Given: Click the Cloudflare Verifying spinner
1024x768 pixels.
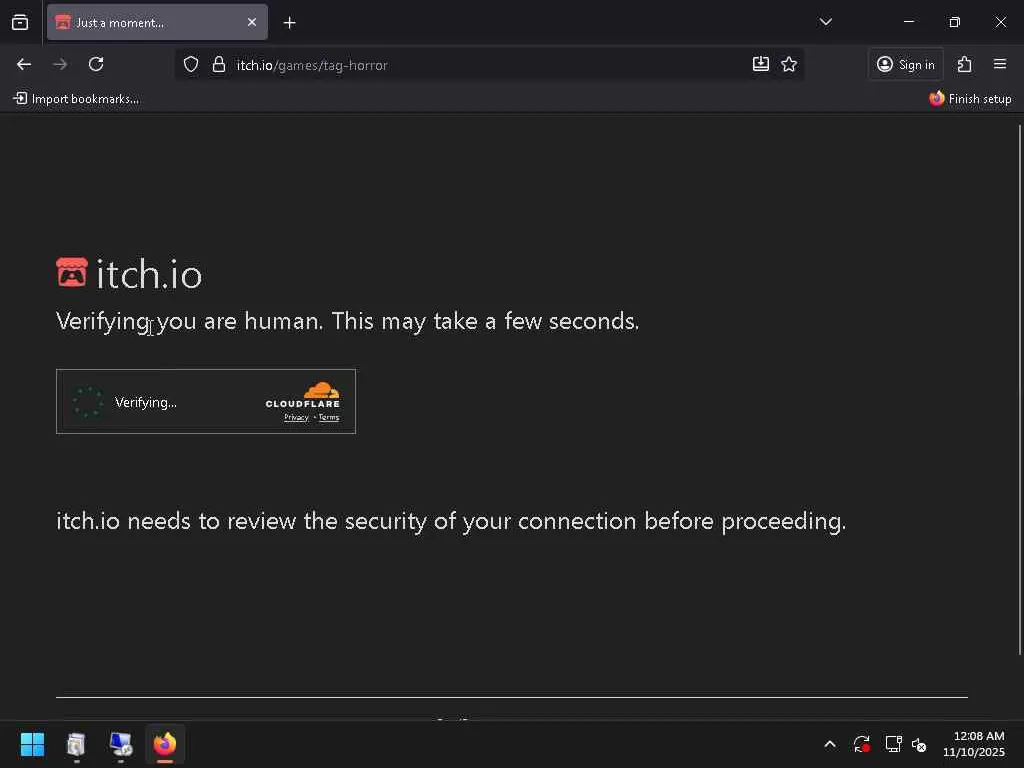Looking at the screenshot, I should [x=88, y=402].
